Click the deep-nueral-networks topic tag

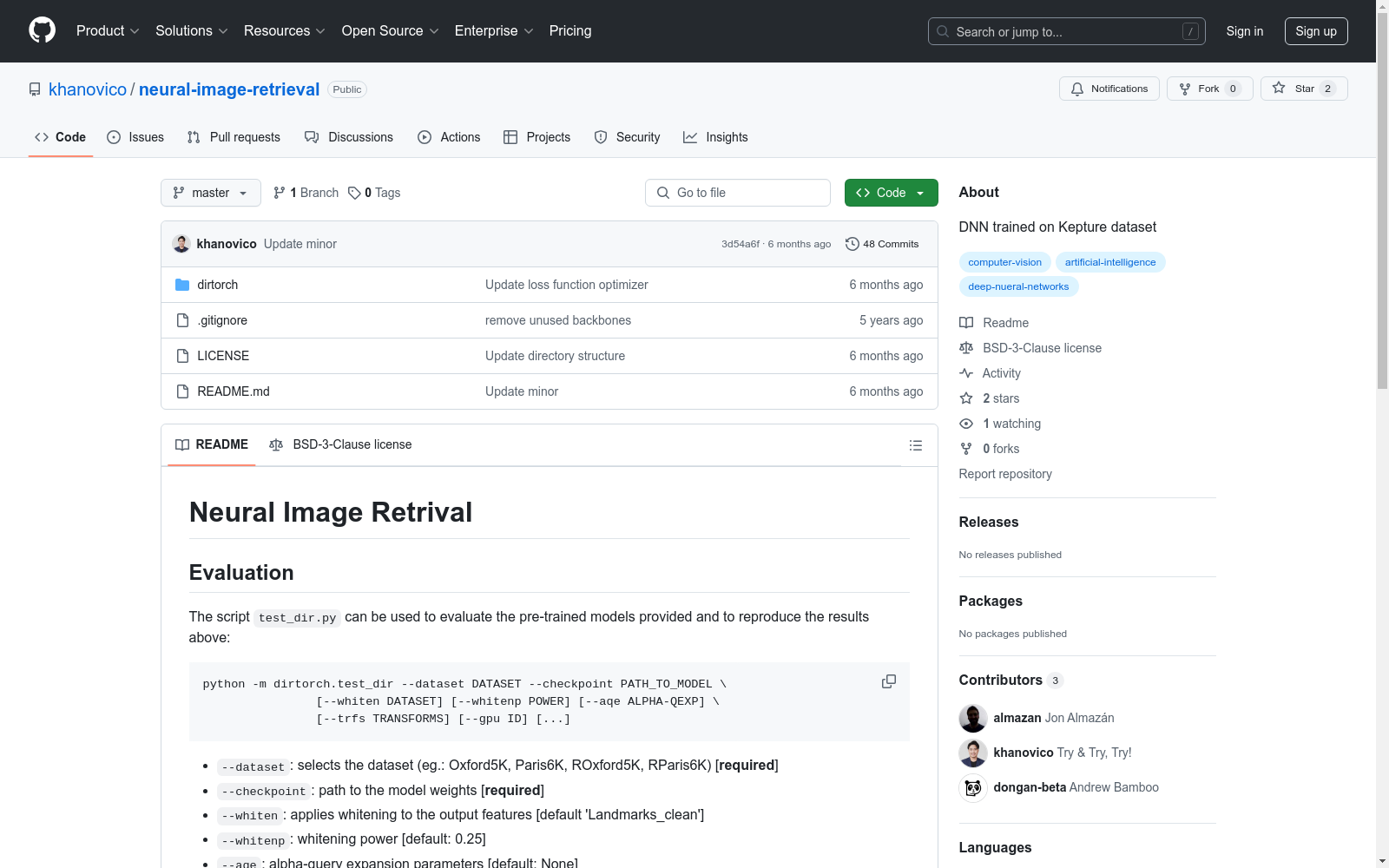pyautogui.click(x=1019, y=286)
